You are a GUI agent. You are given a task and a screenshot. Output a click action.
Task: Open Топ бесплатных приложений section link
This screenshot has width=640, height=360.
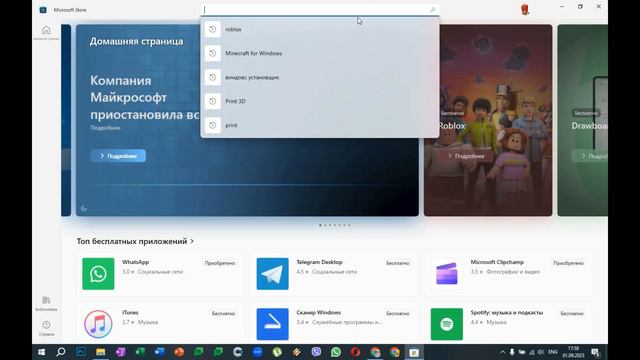135,241
